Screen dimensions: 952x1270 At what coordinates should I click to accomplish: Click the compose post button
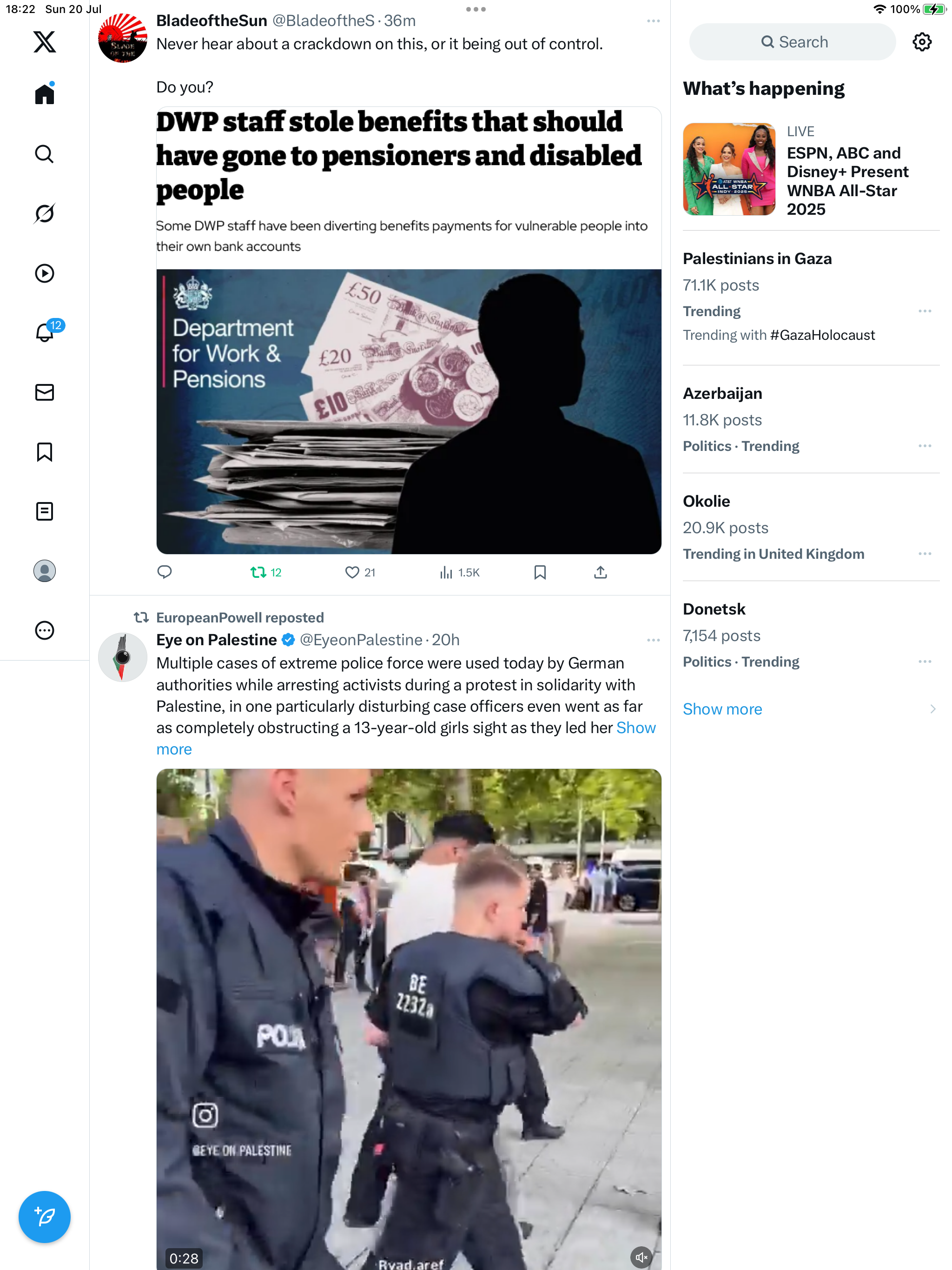pyautogui.click(x=44, y=1216)
